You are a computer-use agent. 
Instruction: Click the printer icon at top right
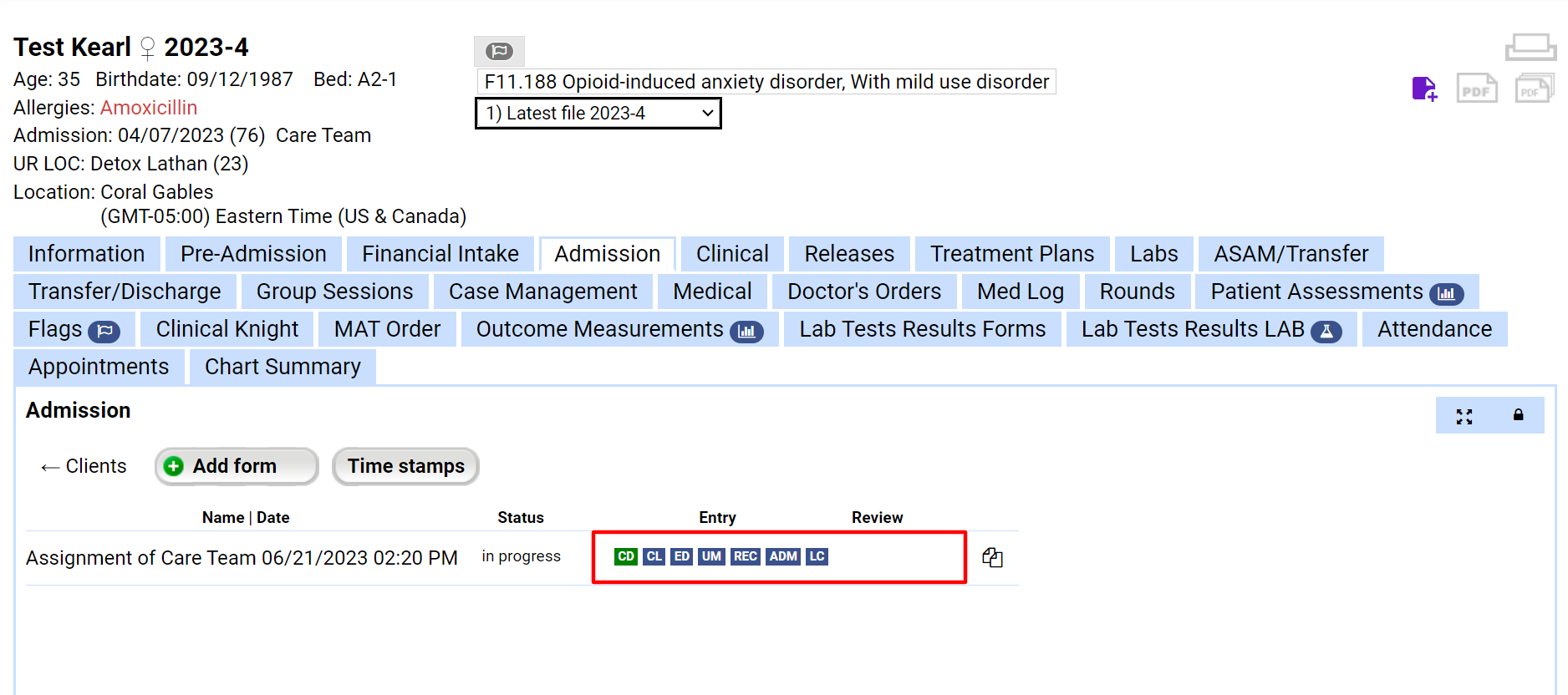(1530, 47)
